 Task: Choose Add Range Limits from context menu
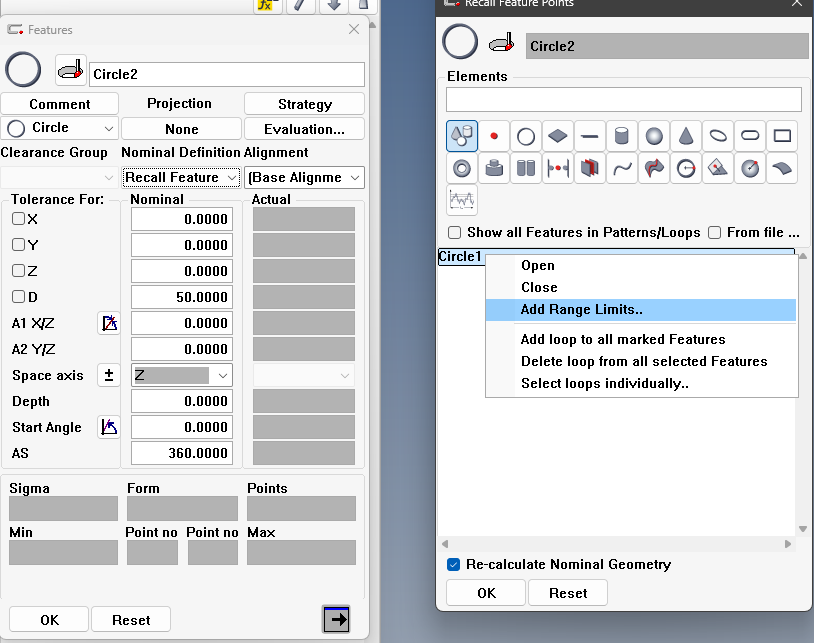click(581, 310)
